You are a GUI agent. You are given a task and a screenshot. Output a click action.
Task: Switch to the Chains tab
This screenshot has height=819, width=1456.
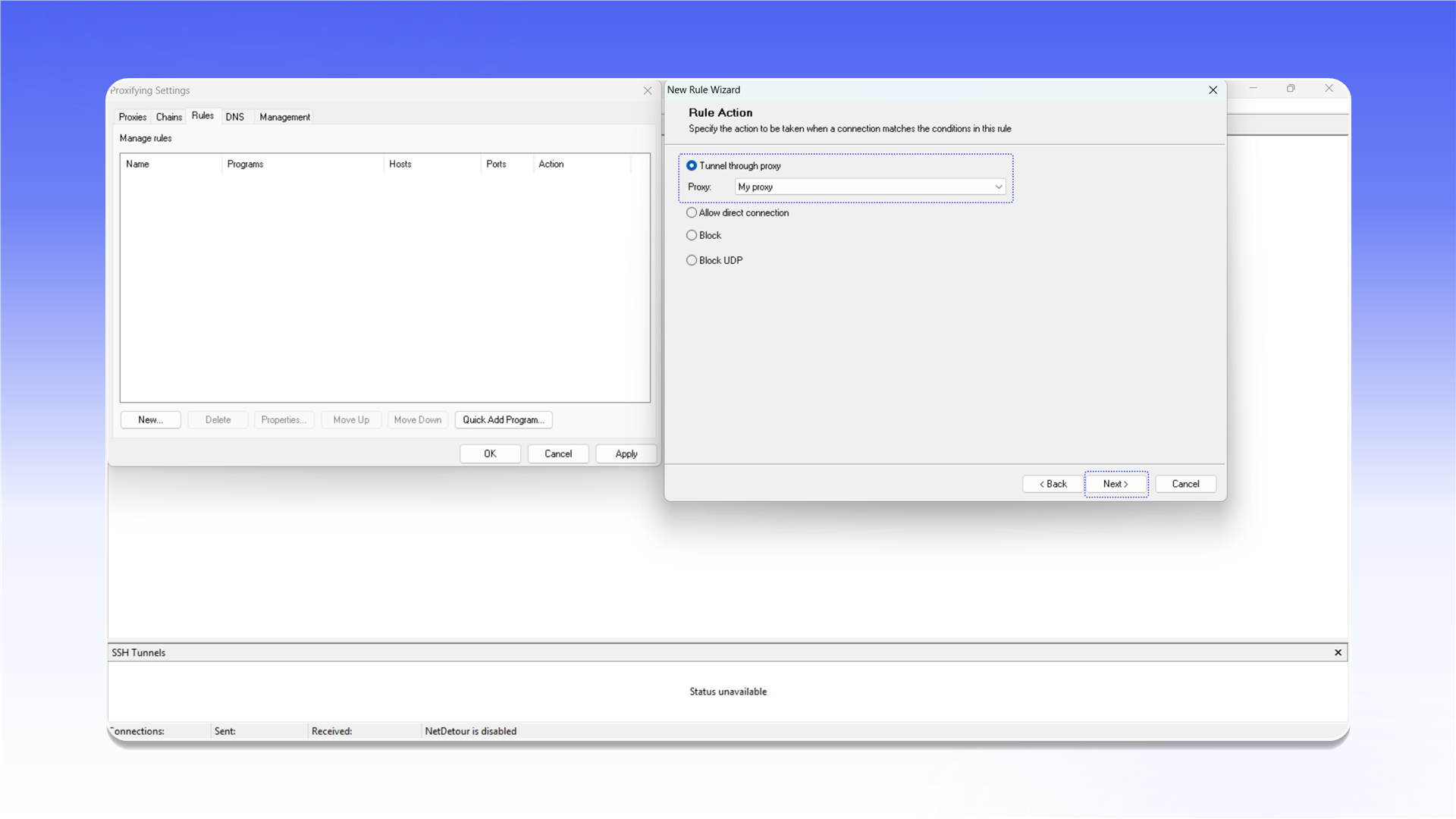[x=169, y=117]
